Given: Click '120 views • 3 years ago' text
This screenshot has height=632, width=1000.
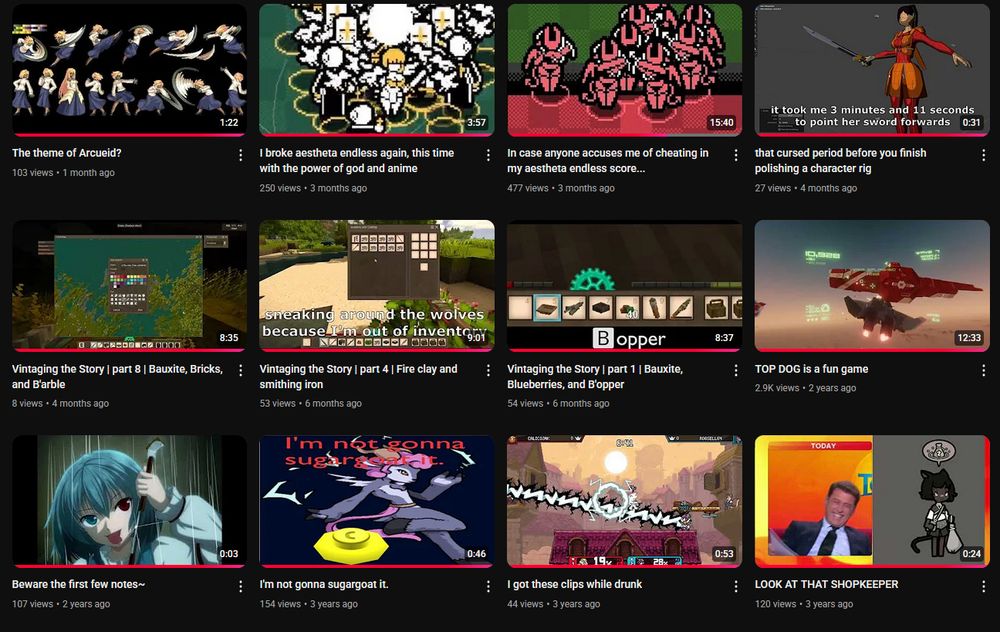Looking at the screenshot, I should tap(804, 604).
